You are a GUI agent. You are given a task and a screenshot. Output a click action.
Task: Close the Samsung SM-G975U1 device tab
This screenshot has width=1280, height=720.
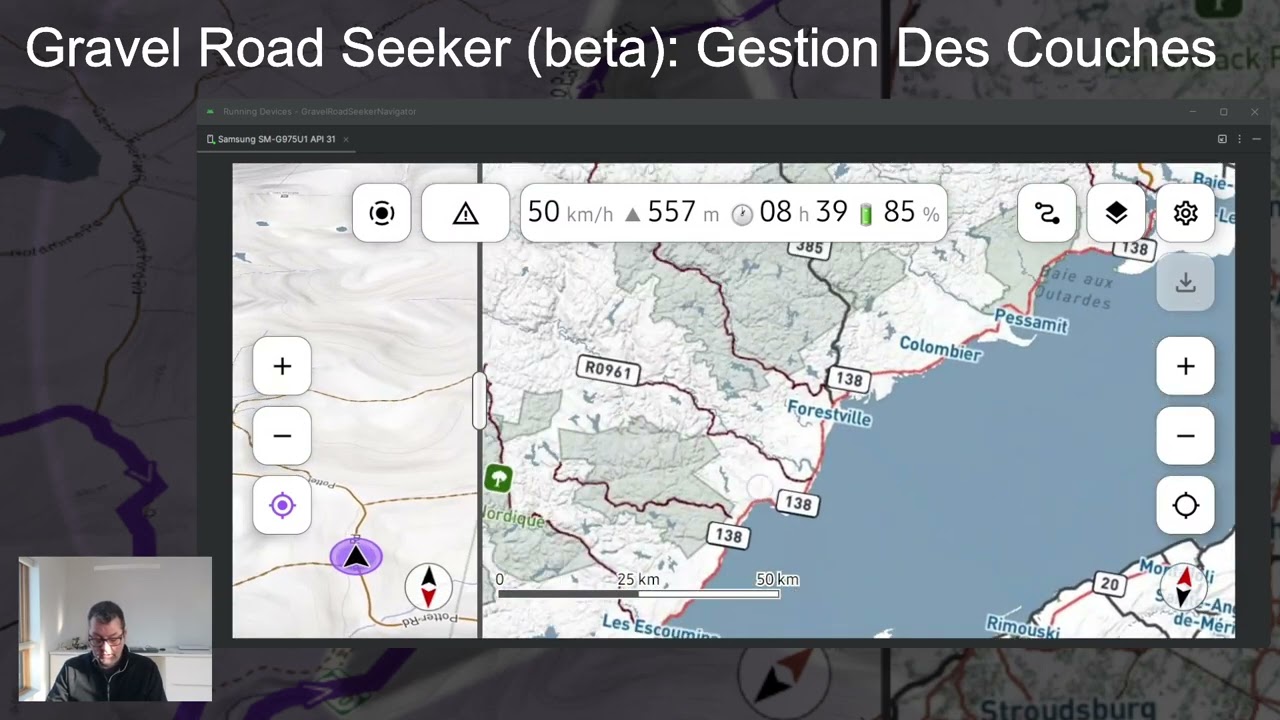point(346,139)
